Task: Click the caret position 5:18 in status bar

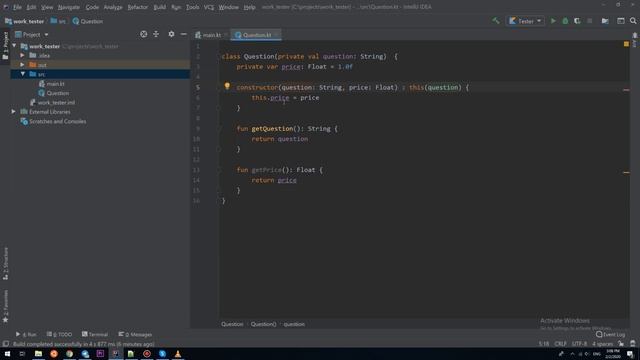Action: pos(544,344)
